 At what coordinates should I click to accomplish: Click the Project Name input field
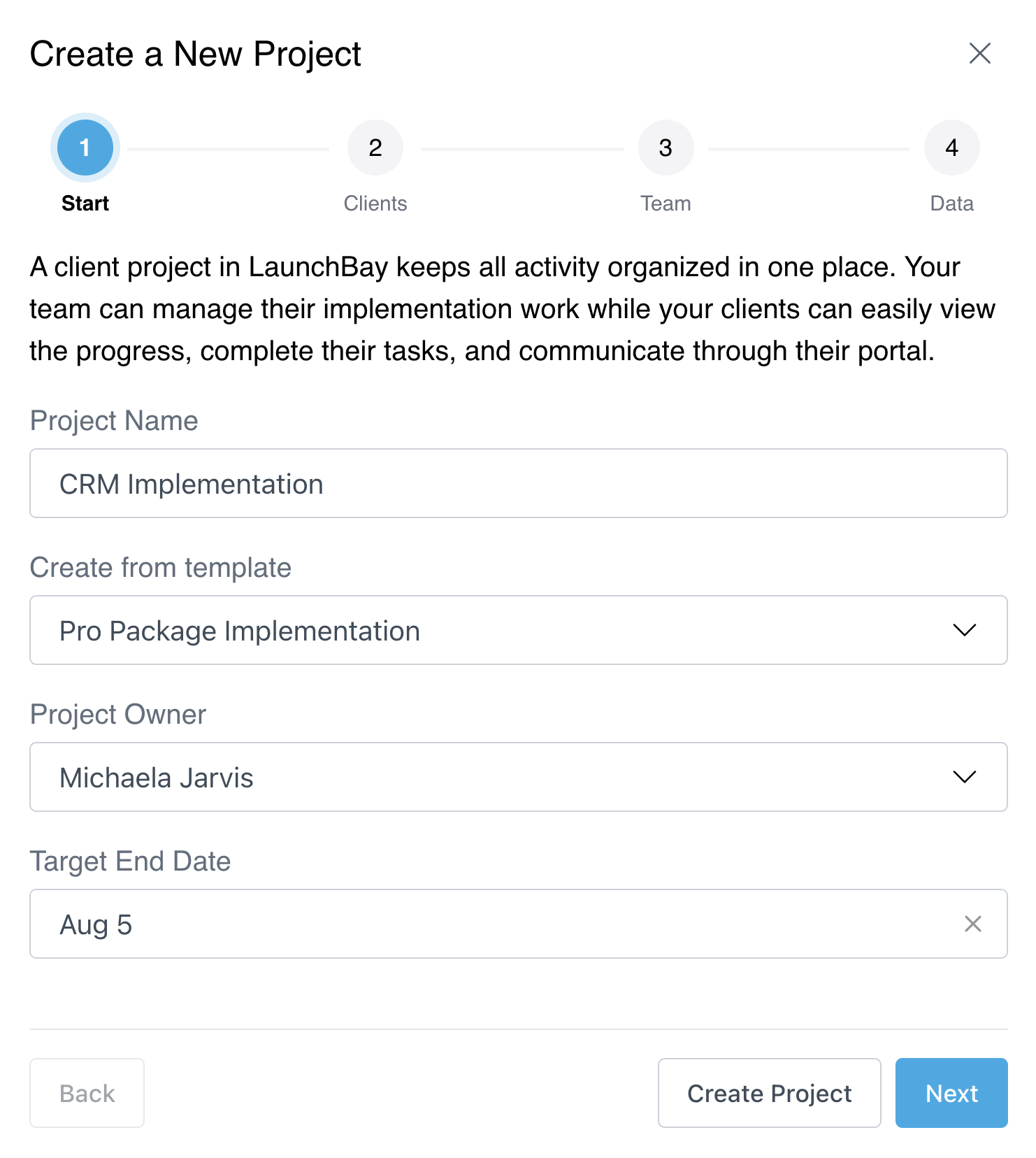(518, 483)
